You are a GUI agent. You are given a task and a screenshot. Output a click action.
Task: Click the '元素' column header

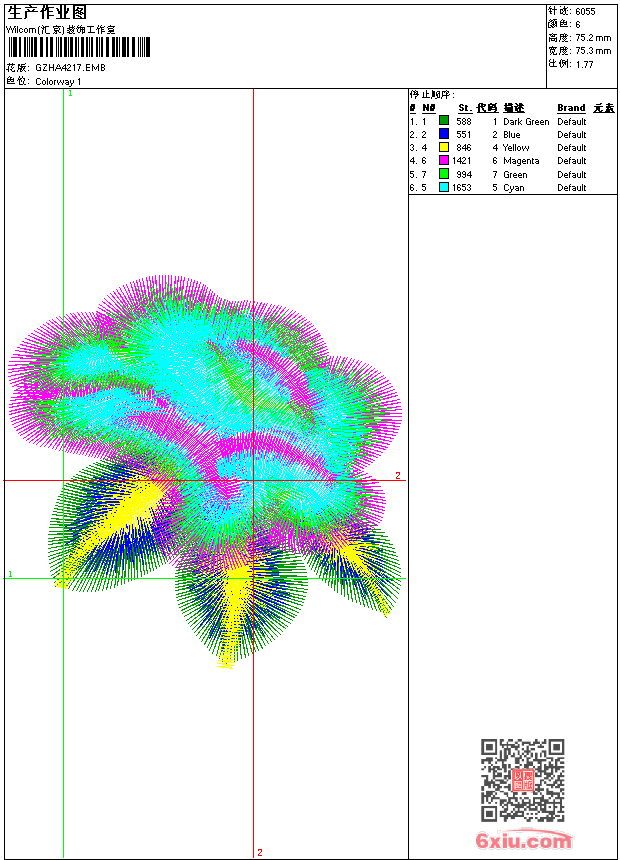pos(604,108)
